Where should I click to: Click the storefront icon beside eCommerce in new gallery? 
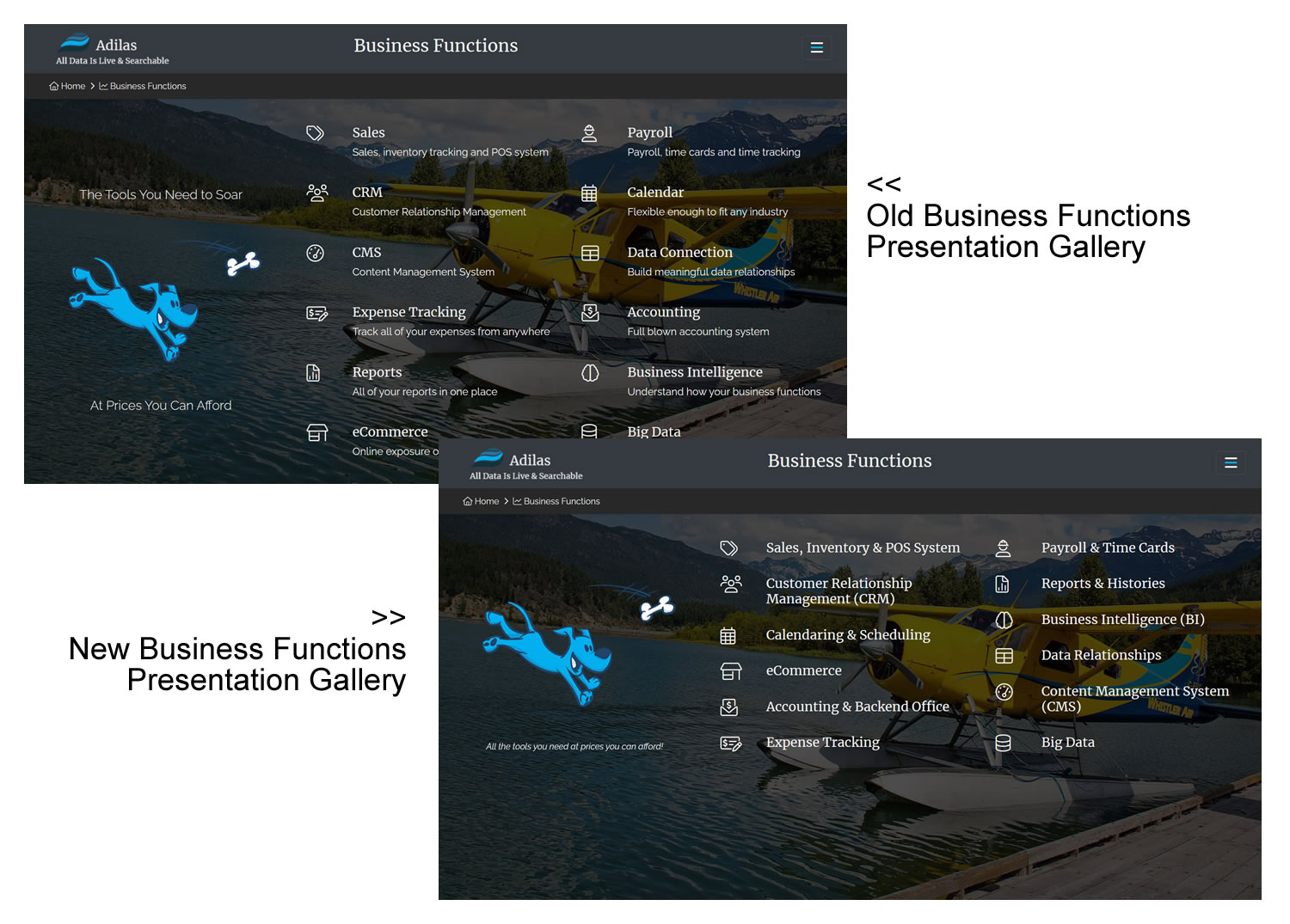pyautogui.click(x=730, y=671)
